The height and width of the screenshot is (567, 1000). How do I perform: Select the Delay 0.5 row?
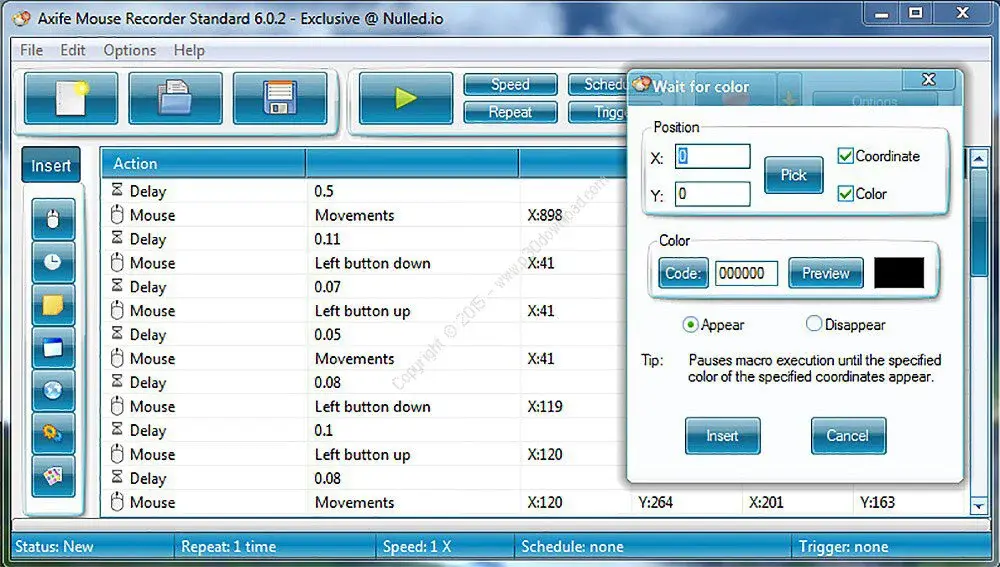pyautogui.click(x=364, y=191)
